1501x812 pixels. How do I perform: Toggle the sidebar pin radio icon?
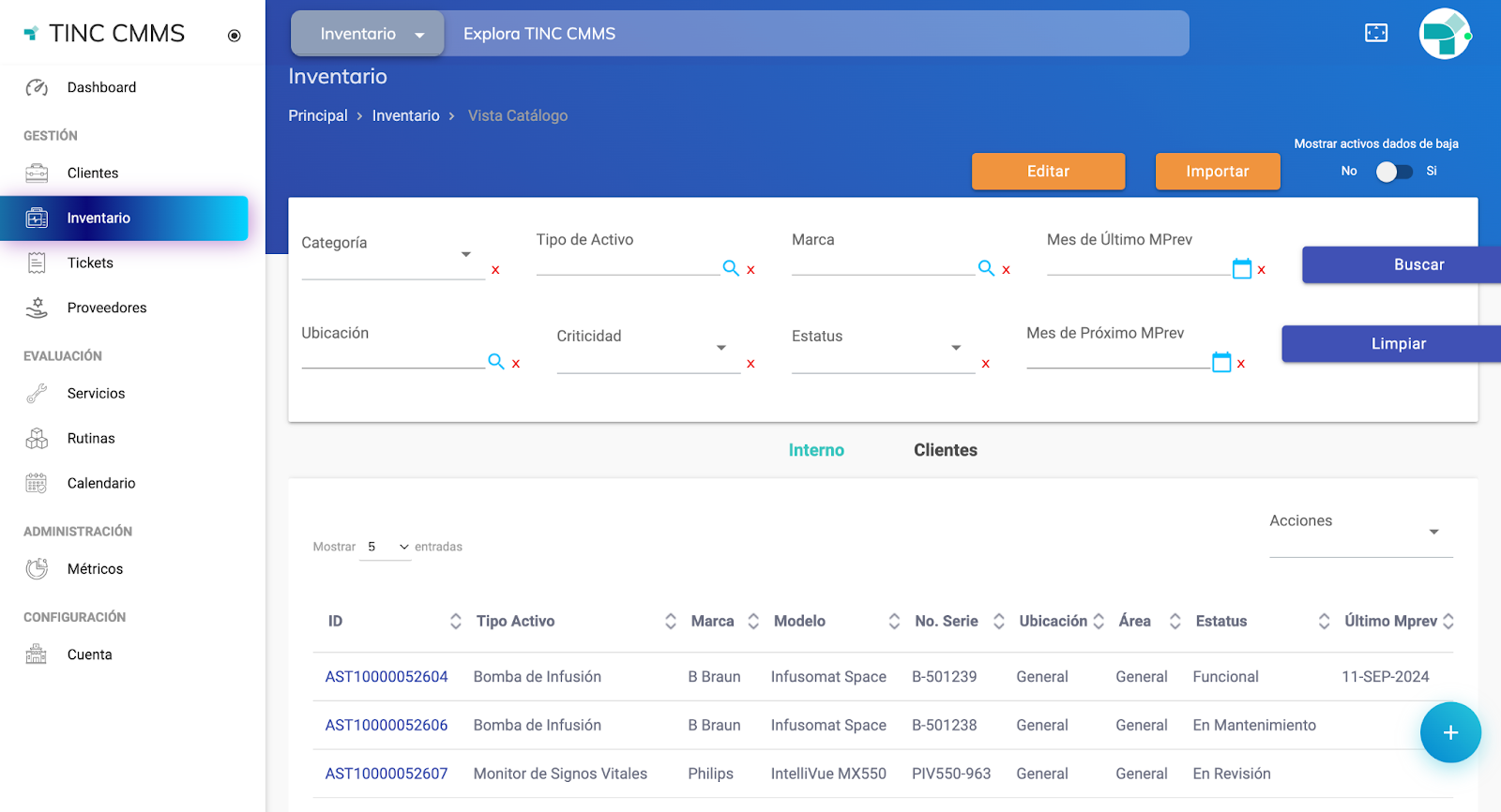click(235, 36)
